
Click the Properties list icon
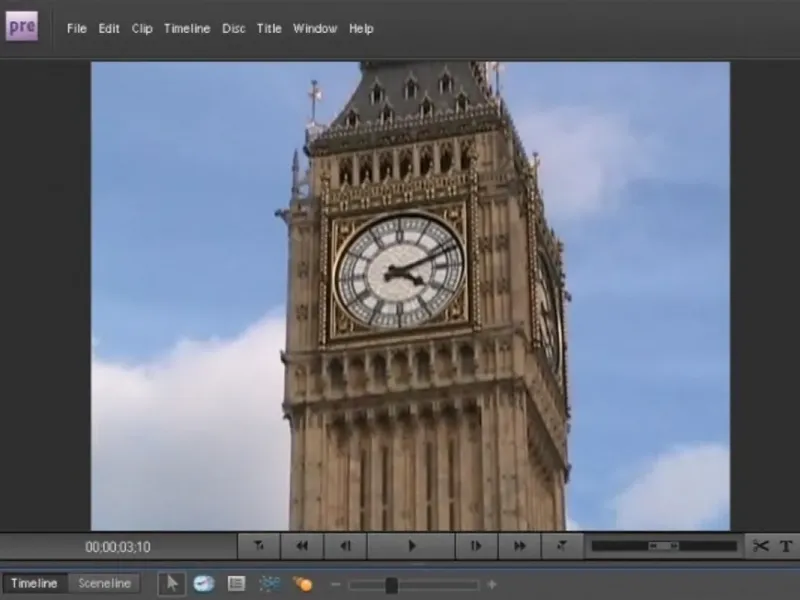coord(236,583)
